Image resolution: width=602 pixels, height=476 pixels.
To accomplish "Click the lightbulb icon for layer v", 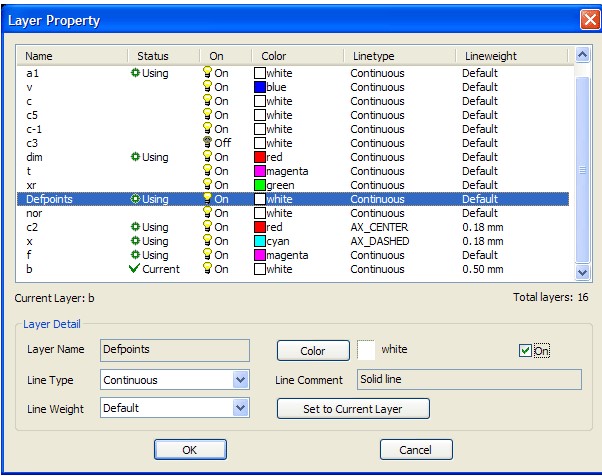I will pos(208,87).
